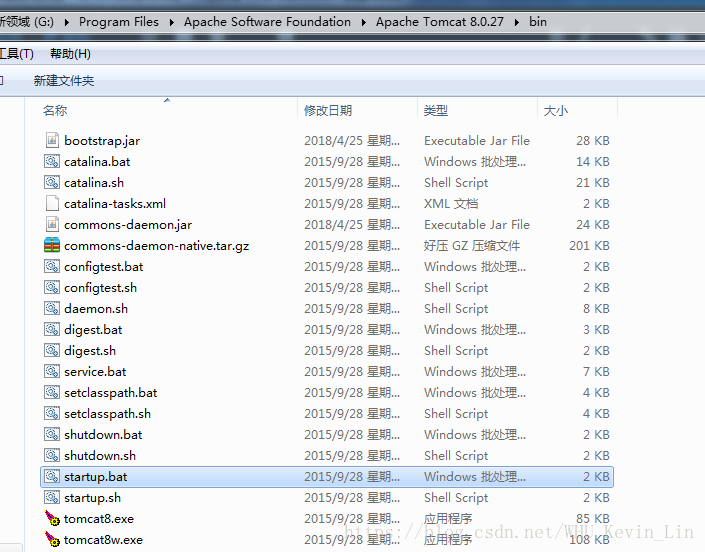Click the bootstrap.jar file icon
This screenshot has height=552, width=705.
click(52, 141)
